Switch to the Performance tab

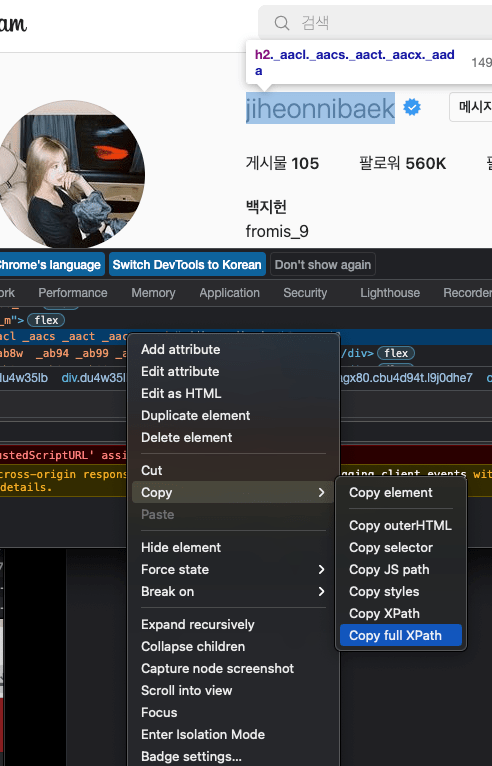click(x=73, y=293)
